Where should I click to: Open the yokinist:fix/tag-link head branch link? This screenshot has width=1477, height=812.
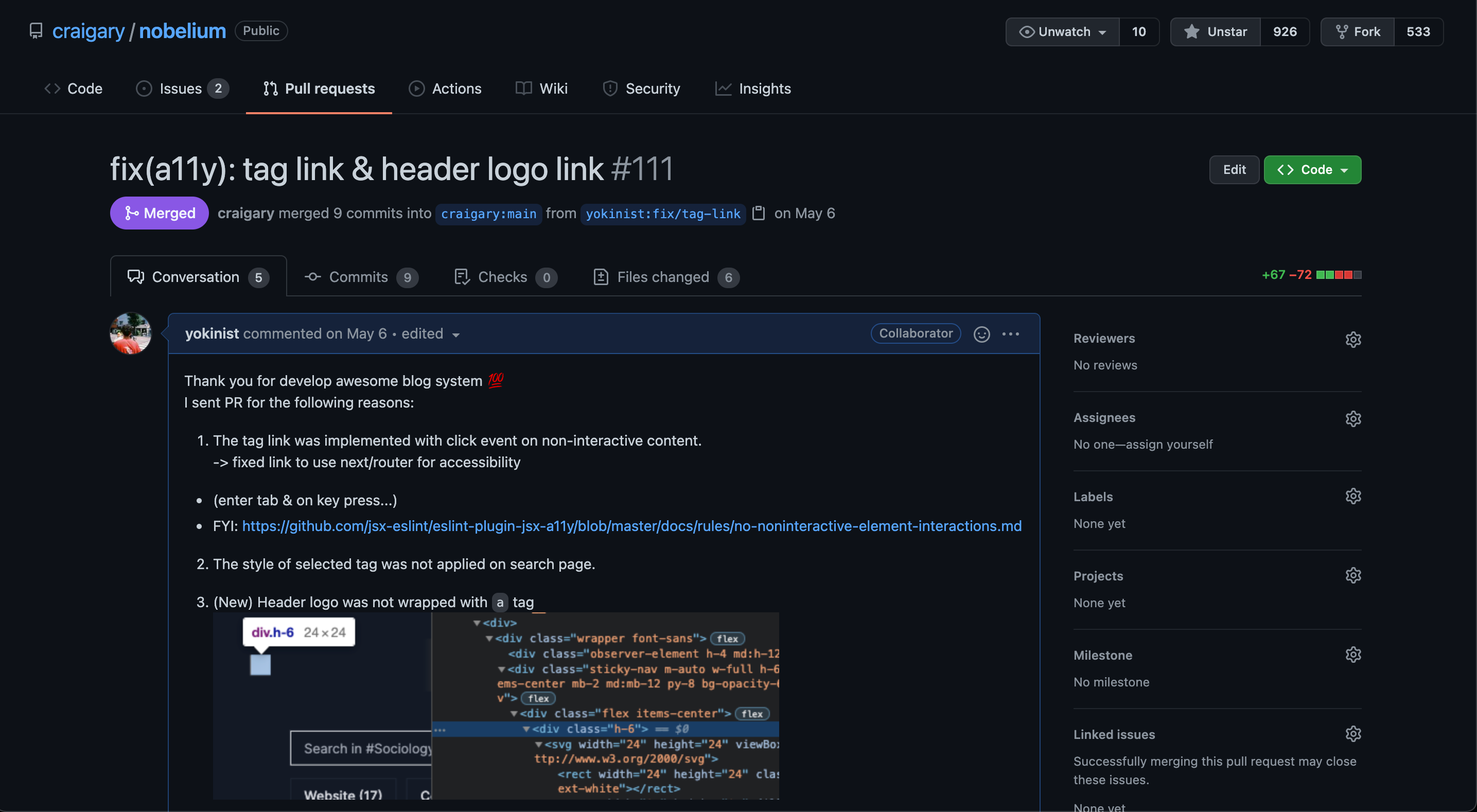pyautogui.click(x=663, y=214)
